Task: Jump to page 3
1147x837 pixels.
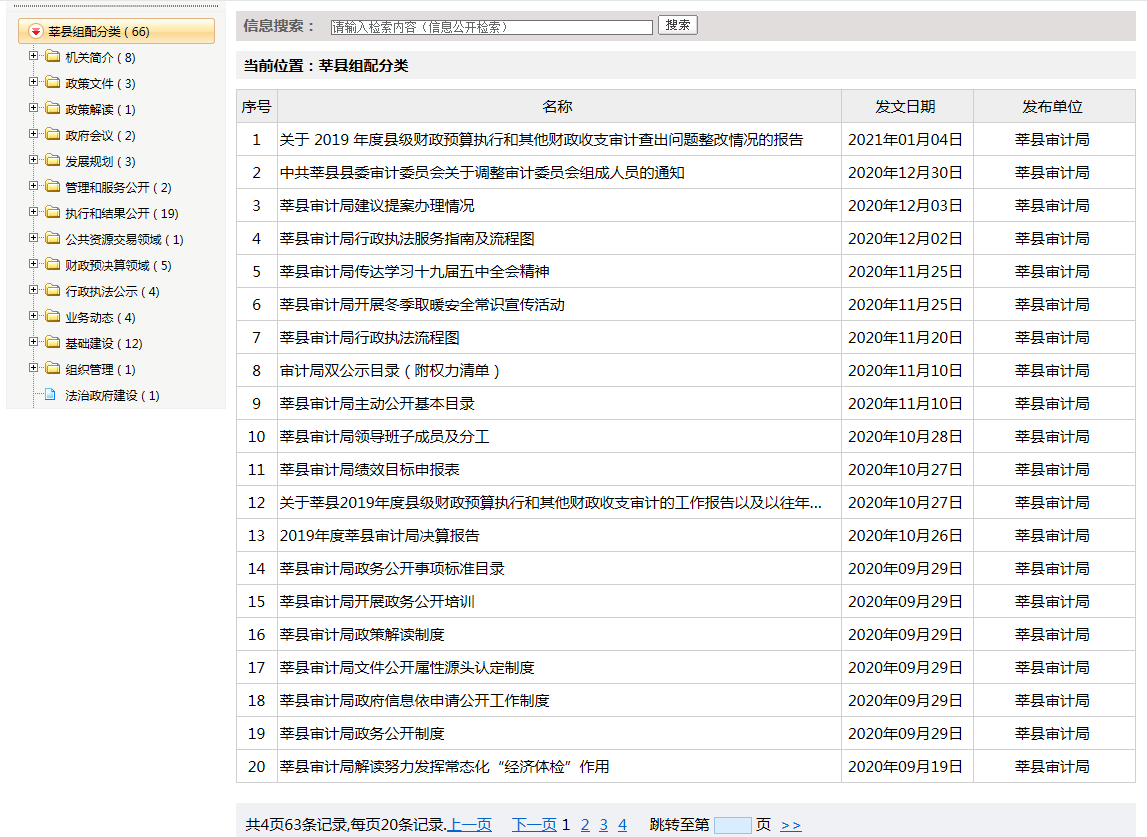Action: point(603,825)
